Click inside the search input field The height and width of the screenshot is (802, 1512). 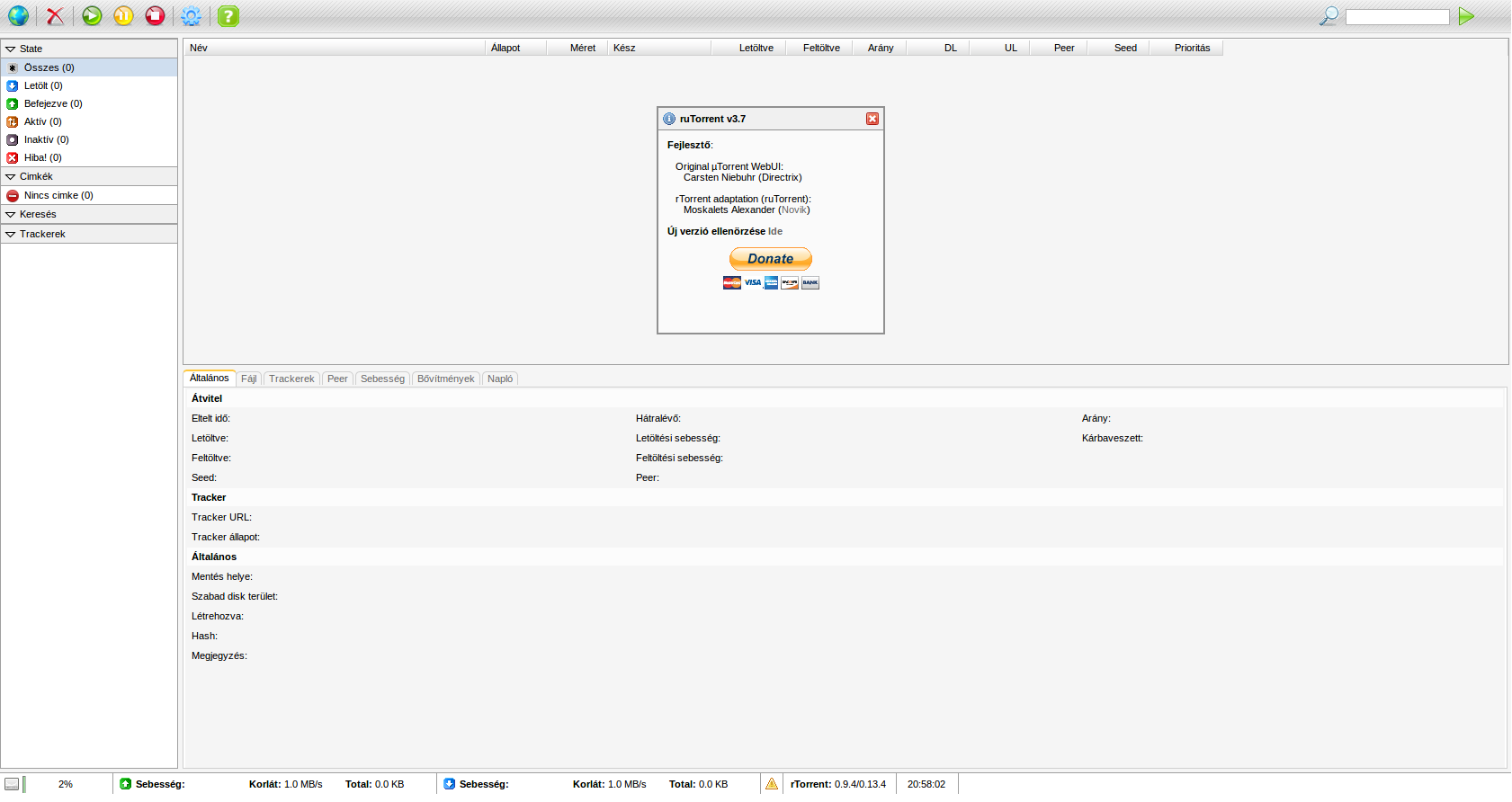coord(1397,16)
